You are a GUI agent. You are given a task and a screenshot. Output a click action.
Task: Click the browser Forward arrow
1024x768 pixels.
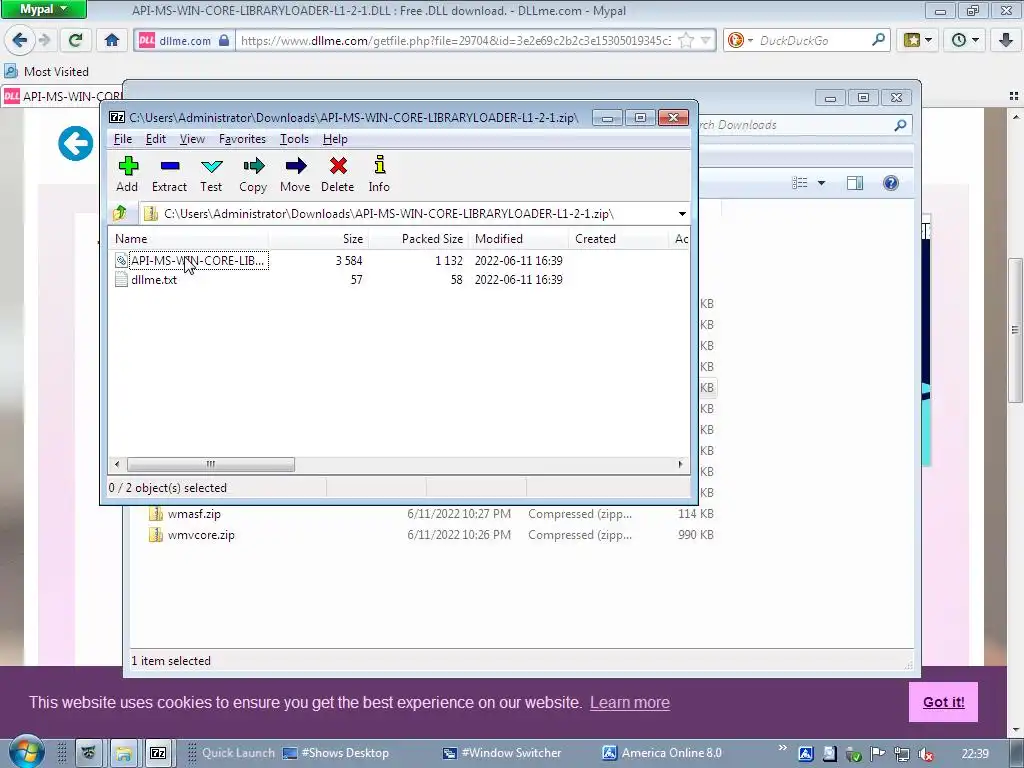coord(44,40)
